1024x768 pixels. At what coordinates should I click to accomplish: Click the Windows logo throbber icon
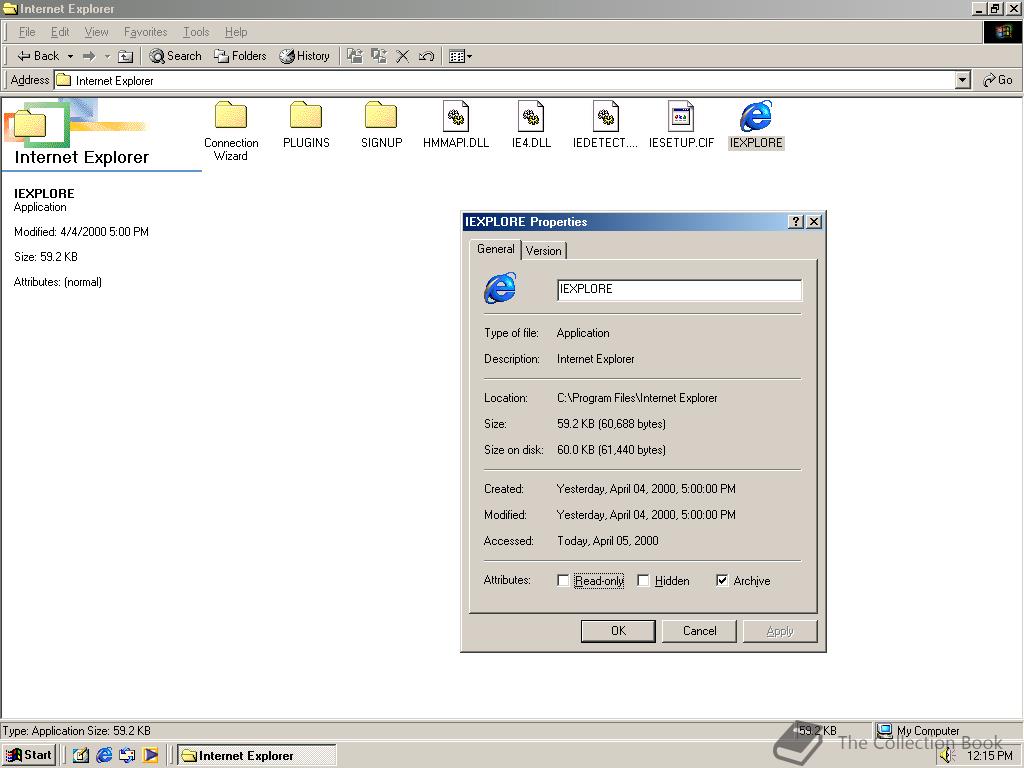[1002, 32]
